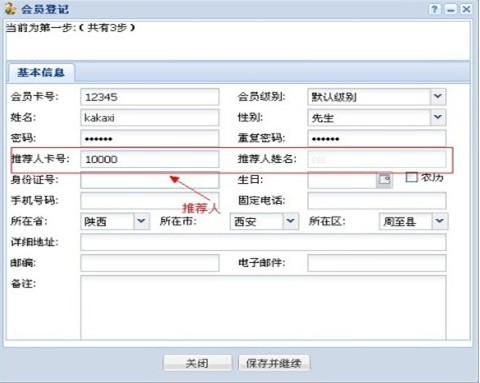480x383 pixels.
Task: Click the 推荐人姓名 field
Action: click(x=377, y=159)
